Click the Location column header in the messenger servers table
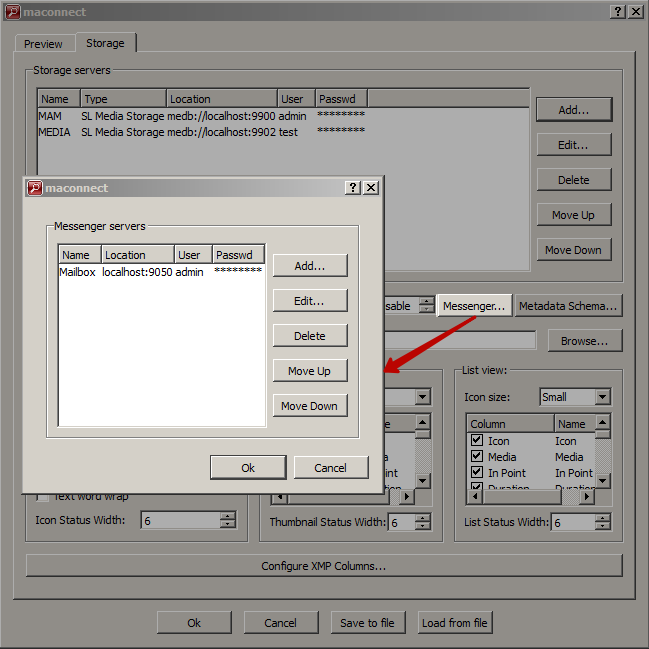This screenshot has width=649, height=649. [137, 255]
